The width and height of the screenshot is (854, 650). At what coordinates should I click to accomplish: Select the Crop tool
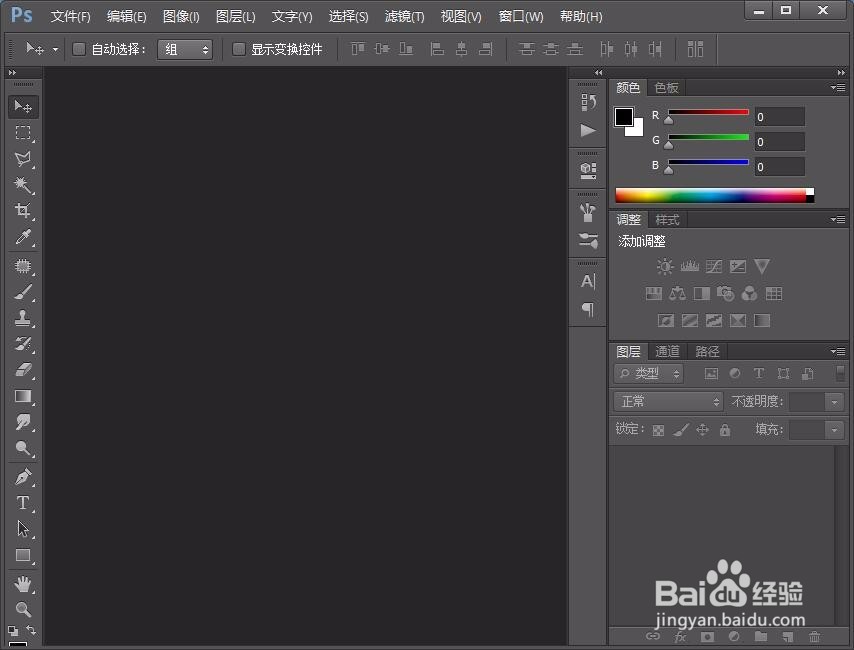[x=23, y=211]
